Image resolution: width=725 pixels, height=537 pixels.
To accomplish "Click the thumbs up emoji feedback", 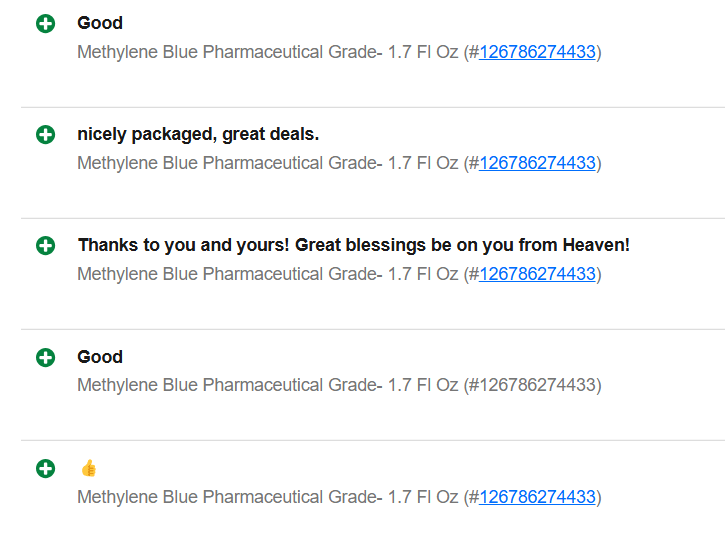I will click(88, 468).
